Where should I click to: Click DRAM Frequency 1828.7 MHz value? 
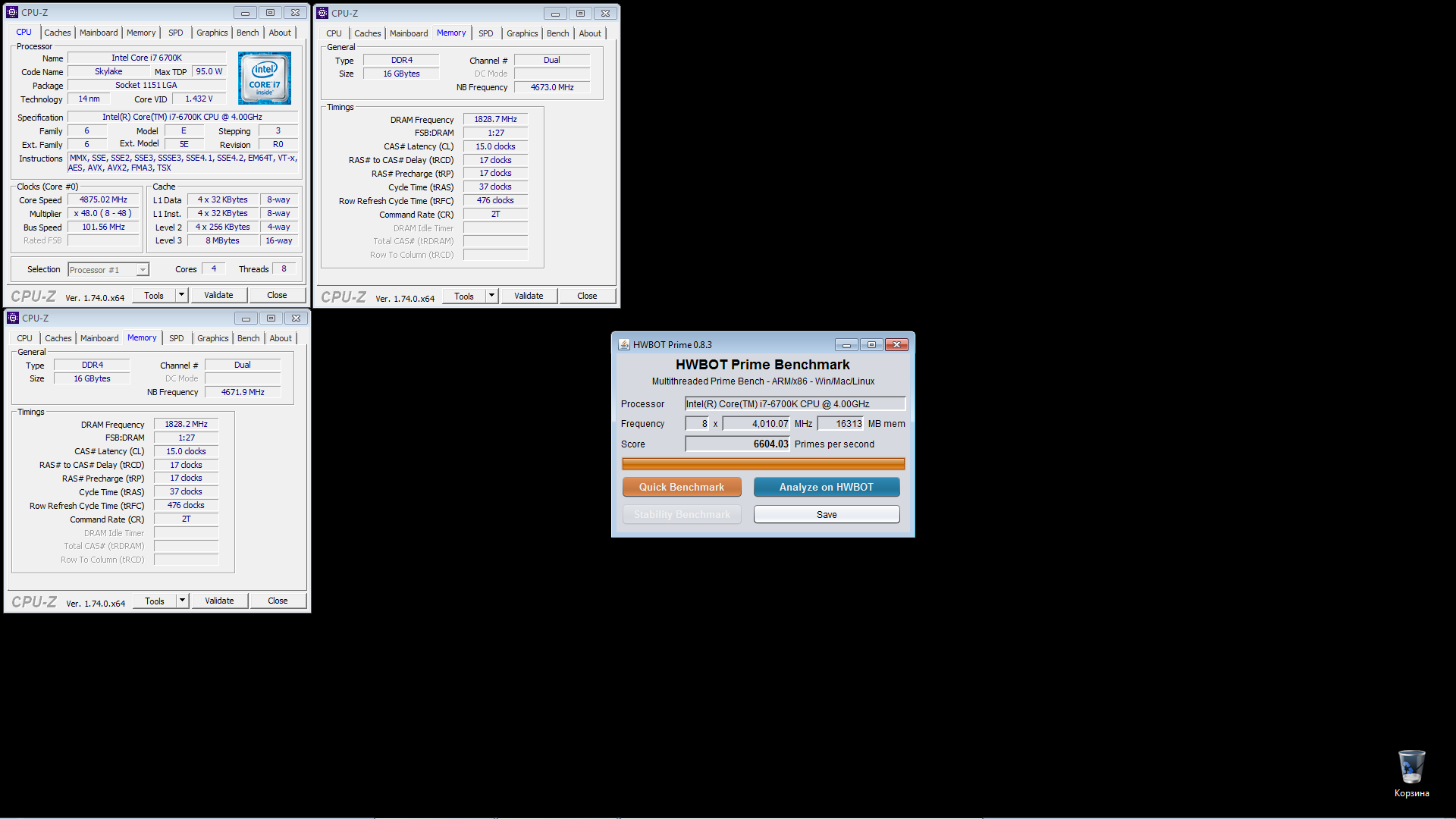[x=495, y=120]
